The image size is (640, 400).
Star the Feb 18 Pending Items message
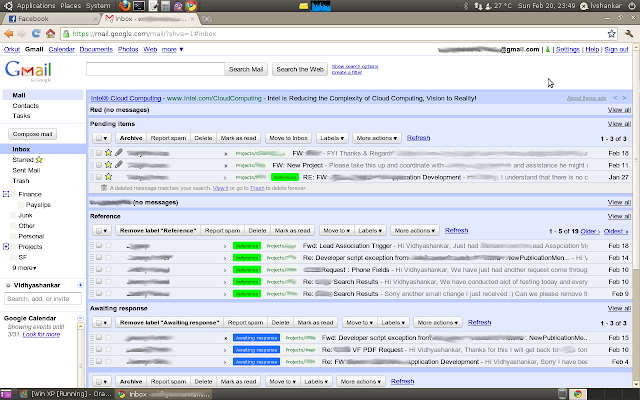(109, 153)
